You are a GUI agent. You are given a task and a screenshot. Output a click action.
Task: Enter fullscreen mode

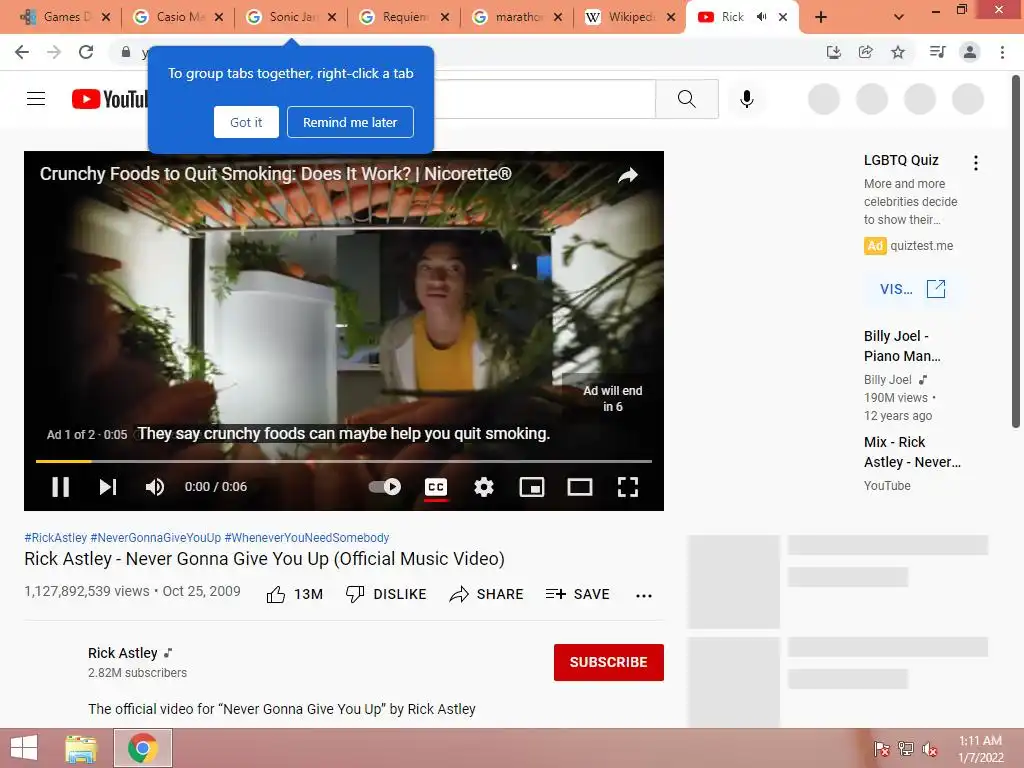pyautogui.click(x=628, y=487)
